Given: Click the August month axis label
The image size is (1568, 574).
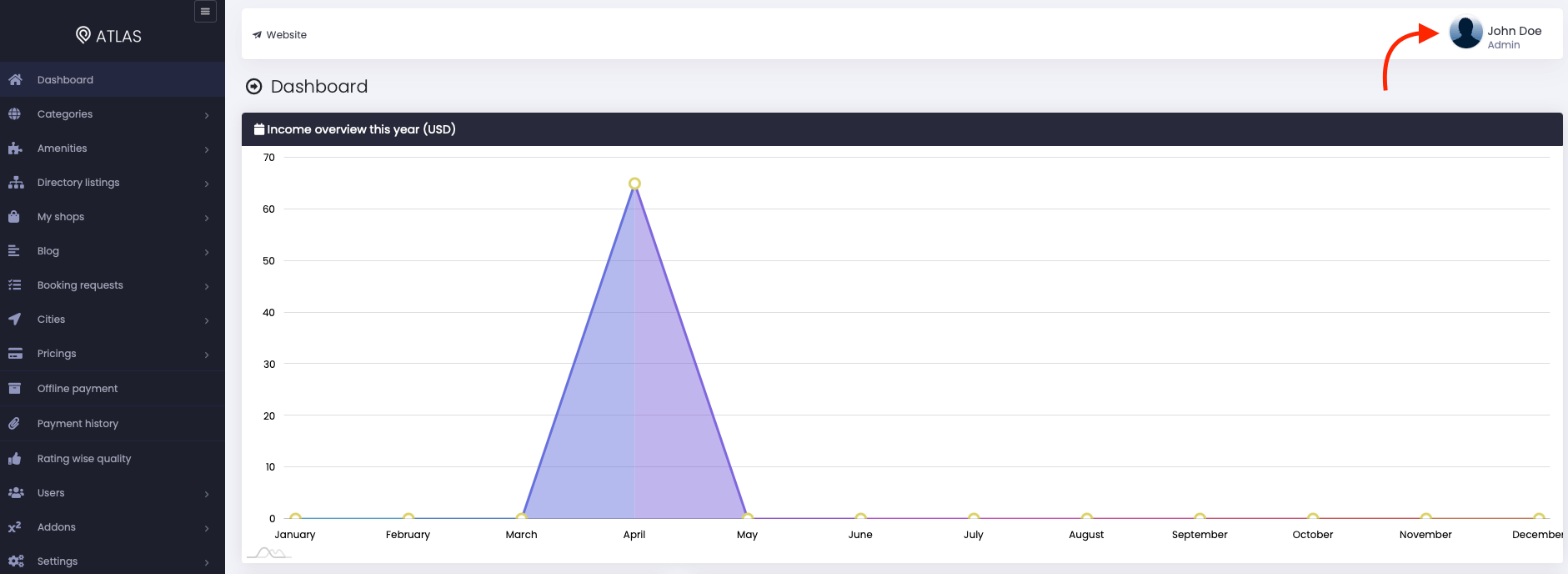Looking at the screenshot, I should pos(1086,535).
